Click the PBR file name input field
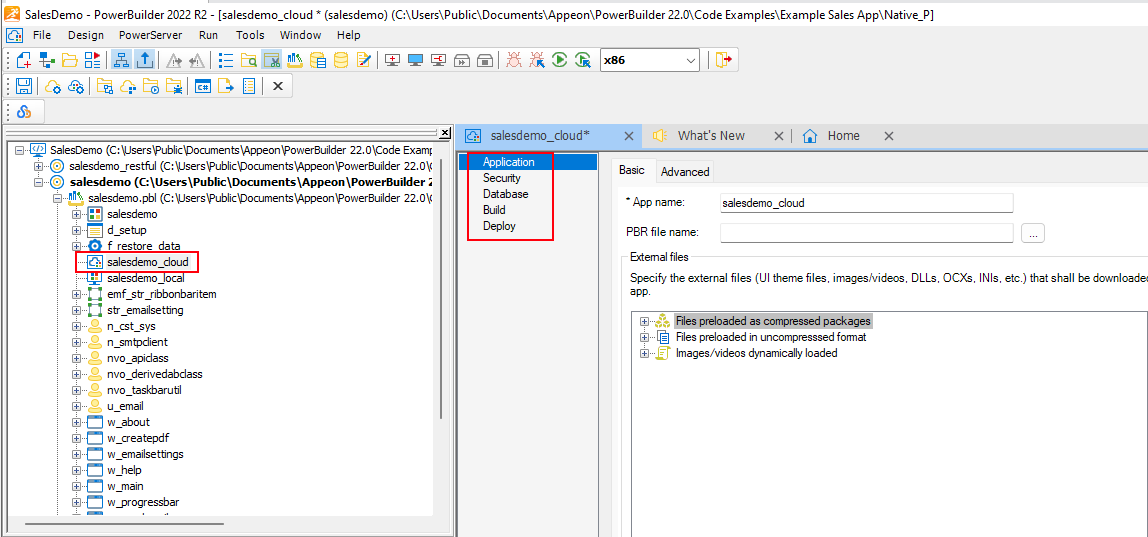Screen dimensions: 1148x537 pyautogui.click(x=866, y=233)
